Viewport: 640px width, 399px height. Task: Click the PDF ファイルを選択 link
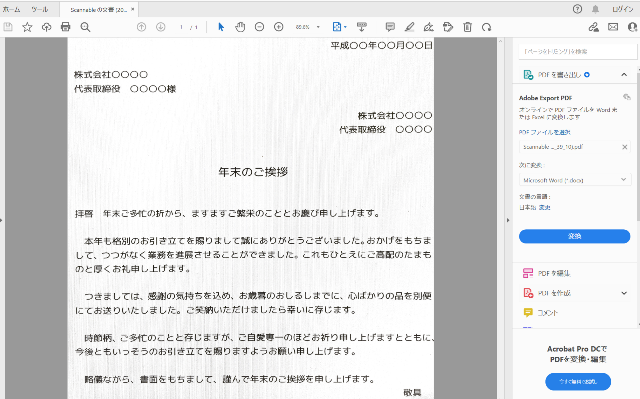(544, 132)
